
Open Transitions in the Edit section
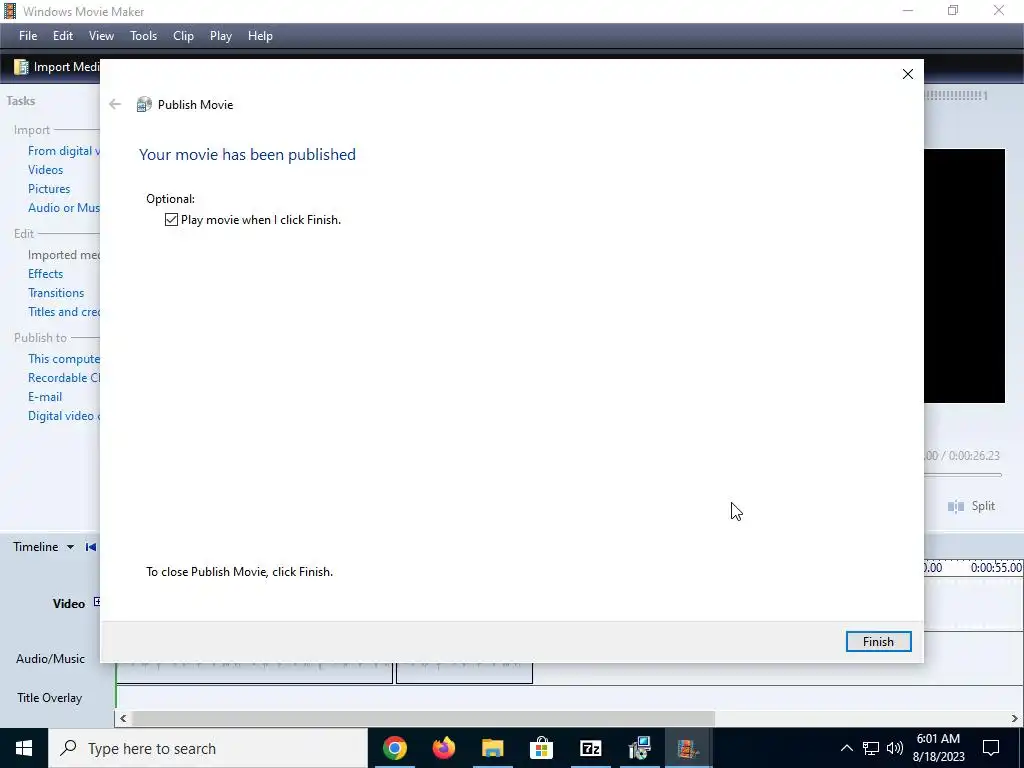[x=56, y=293]
